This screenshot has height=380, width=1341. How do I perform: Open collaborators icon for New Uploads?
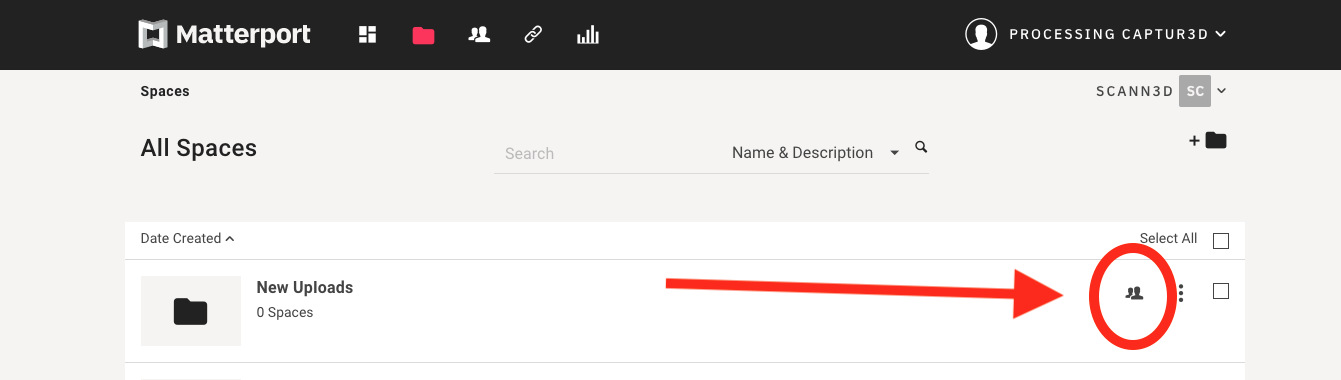[1133, 293]
